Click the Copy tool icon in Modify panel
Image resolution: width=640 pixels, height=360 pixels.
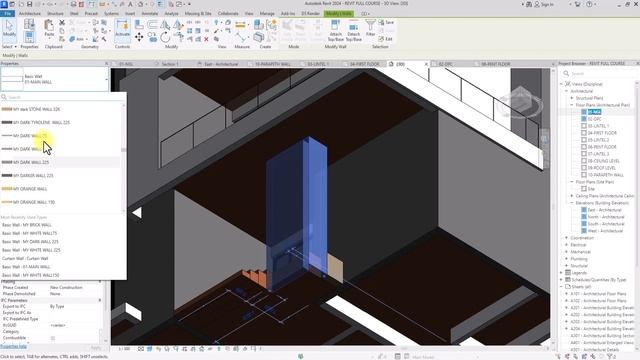click(x=152, y=38)
